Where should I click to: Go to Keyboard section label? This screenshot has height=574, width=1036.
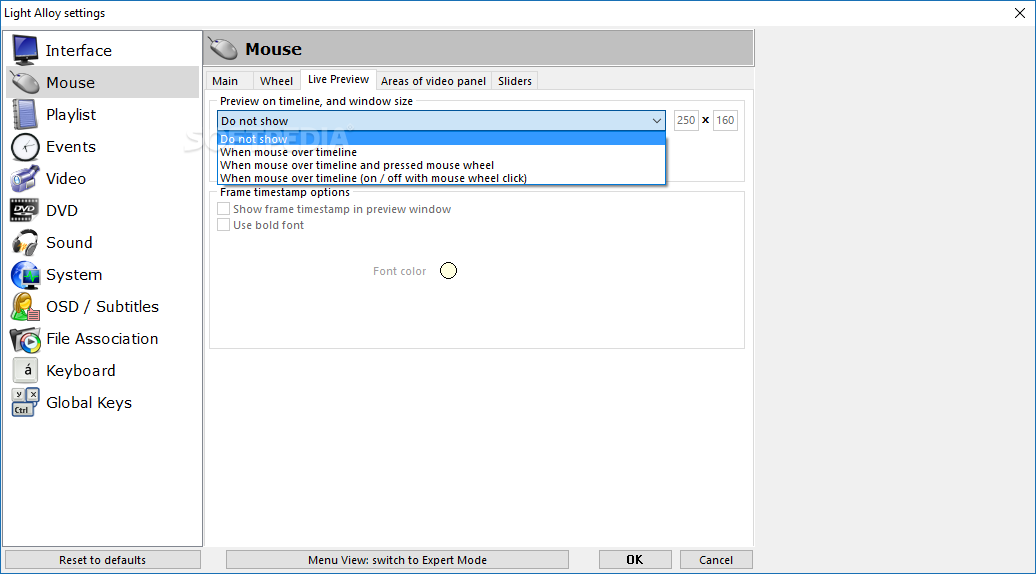[81, 371]
